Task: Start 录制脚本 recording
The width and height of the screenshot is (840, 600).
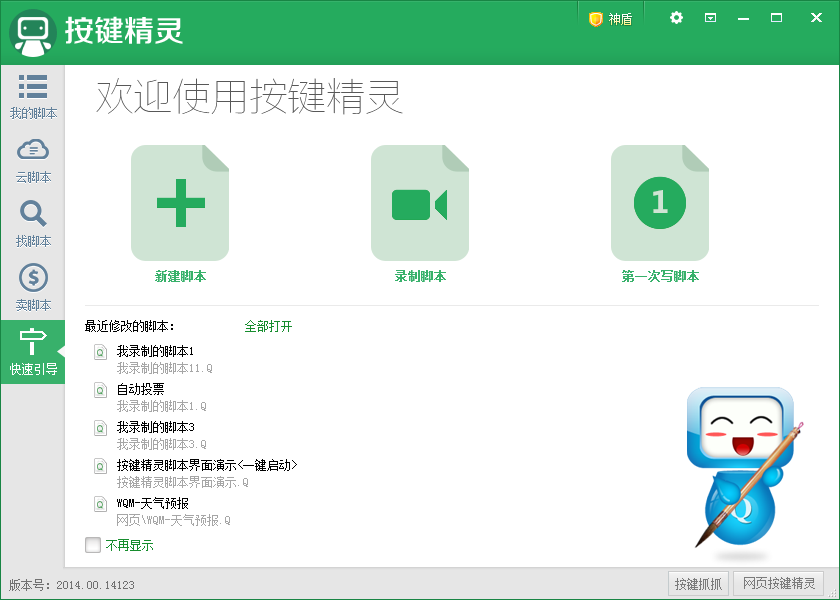Action: [420, 202]
